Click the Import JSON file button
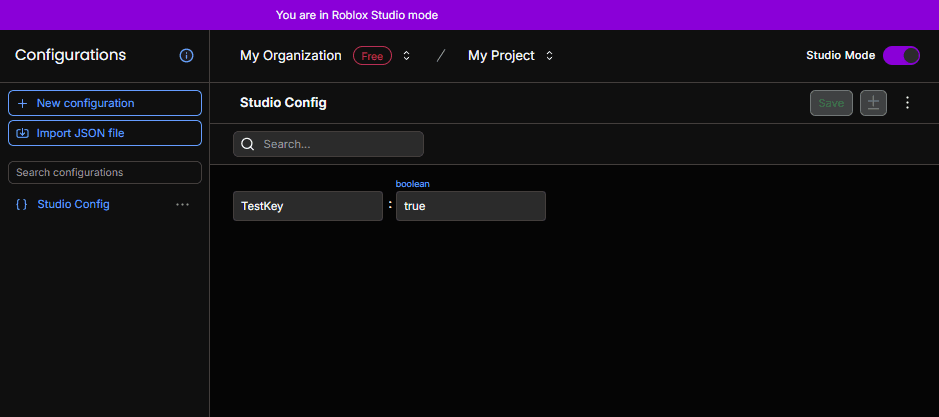 point(105,133)
